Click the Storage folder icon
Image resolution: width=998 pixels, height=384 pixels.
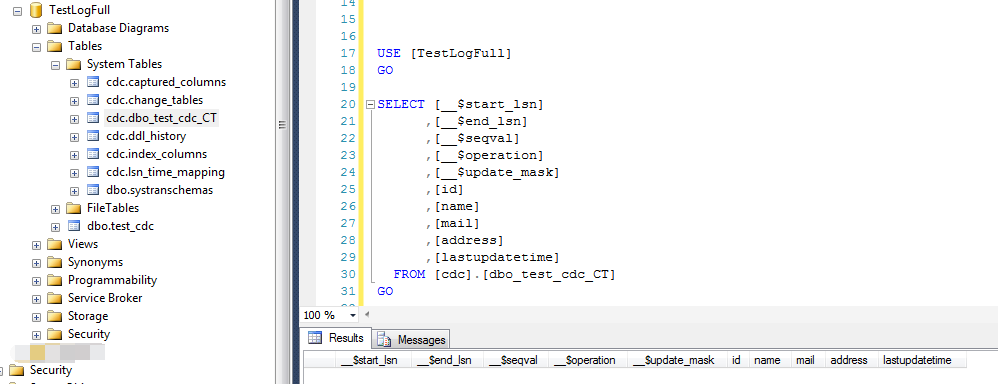coord(55,316)
